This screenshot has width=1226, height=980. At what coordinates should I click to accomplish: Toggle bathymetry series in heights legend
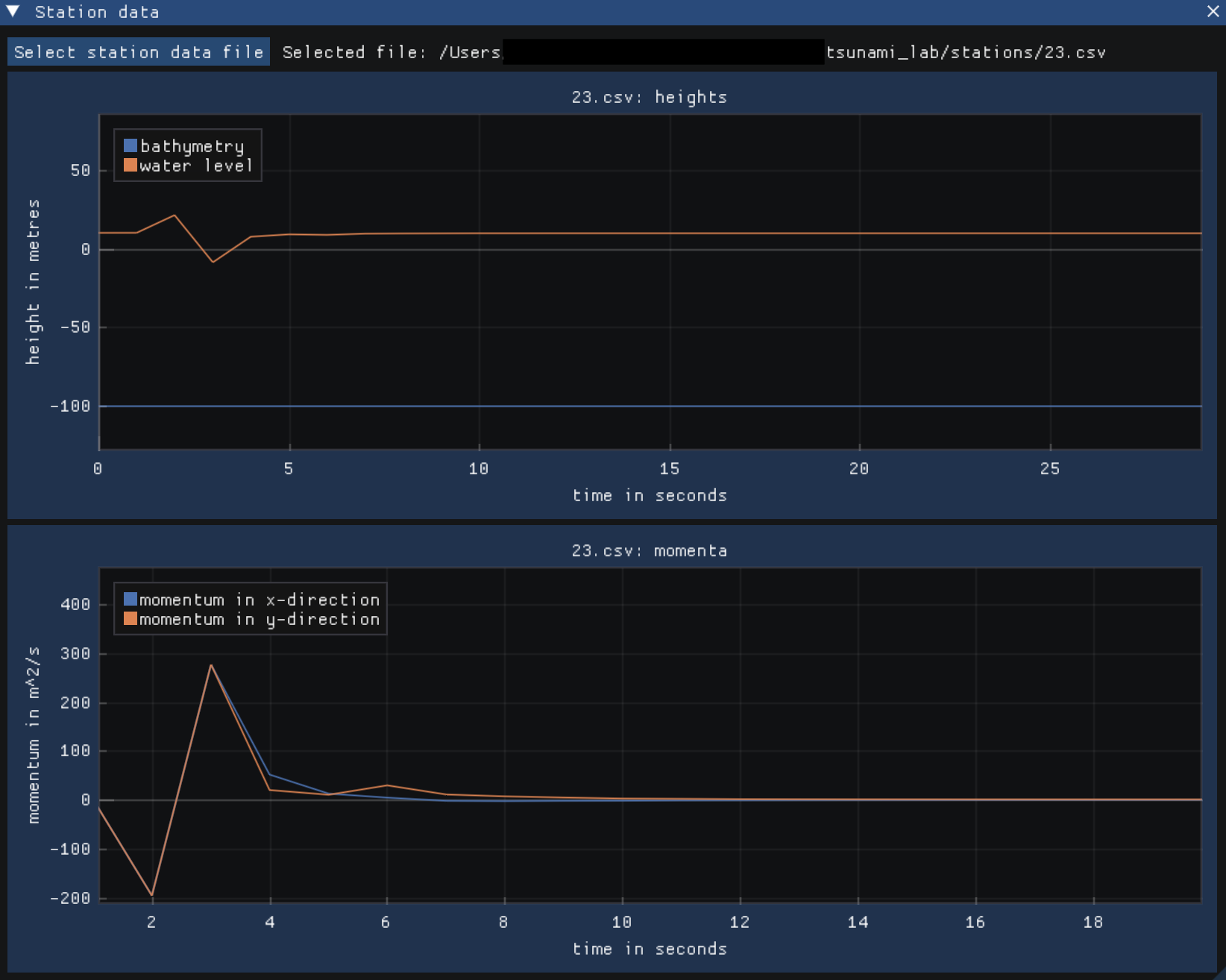(x=184, y=146)
